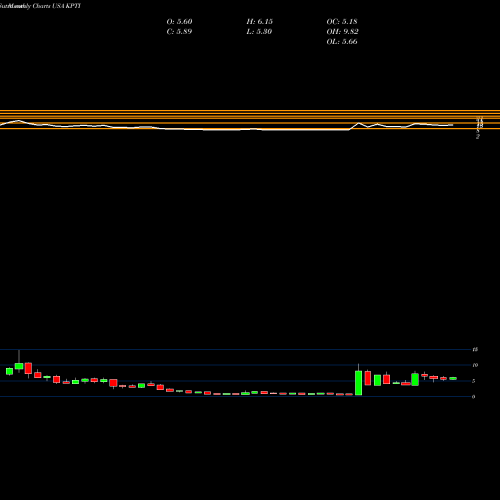
Task: Click the white indicator line peak near the left
Action: 18,120
